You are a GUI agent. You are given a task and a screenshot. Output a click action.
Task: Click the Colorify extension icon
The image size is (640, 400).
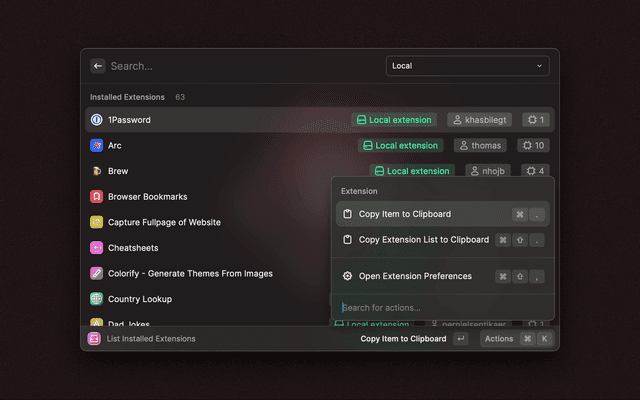coord(96,273)
